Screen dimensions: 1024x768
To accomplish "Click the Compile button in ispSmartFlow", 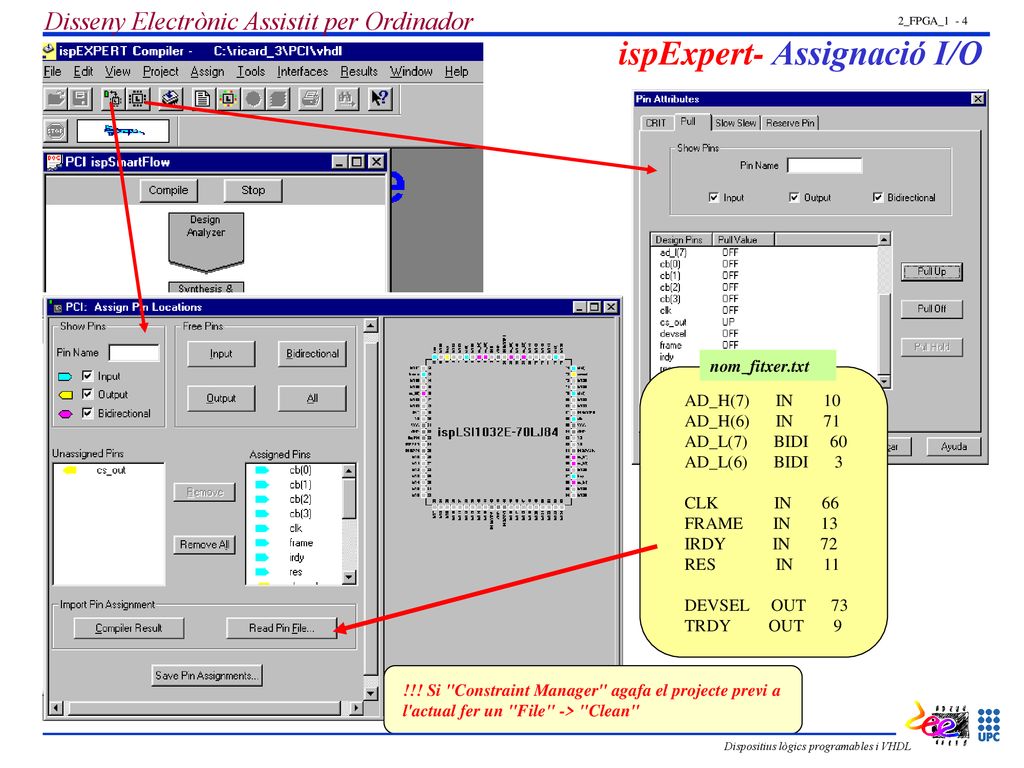I will click(x=168, y=190).
